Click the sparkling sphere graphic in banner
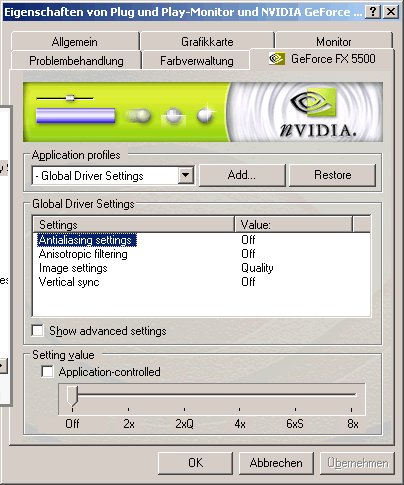The height and width of the screenshot is (485, 404). pyautogui.click(x=206, y=114)
